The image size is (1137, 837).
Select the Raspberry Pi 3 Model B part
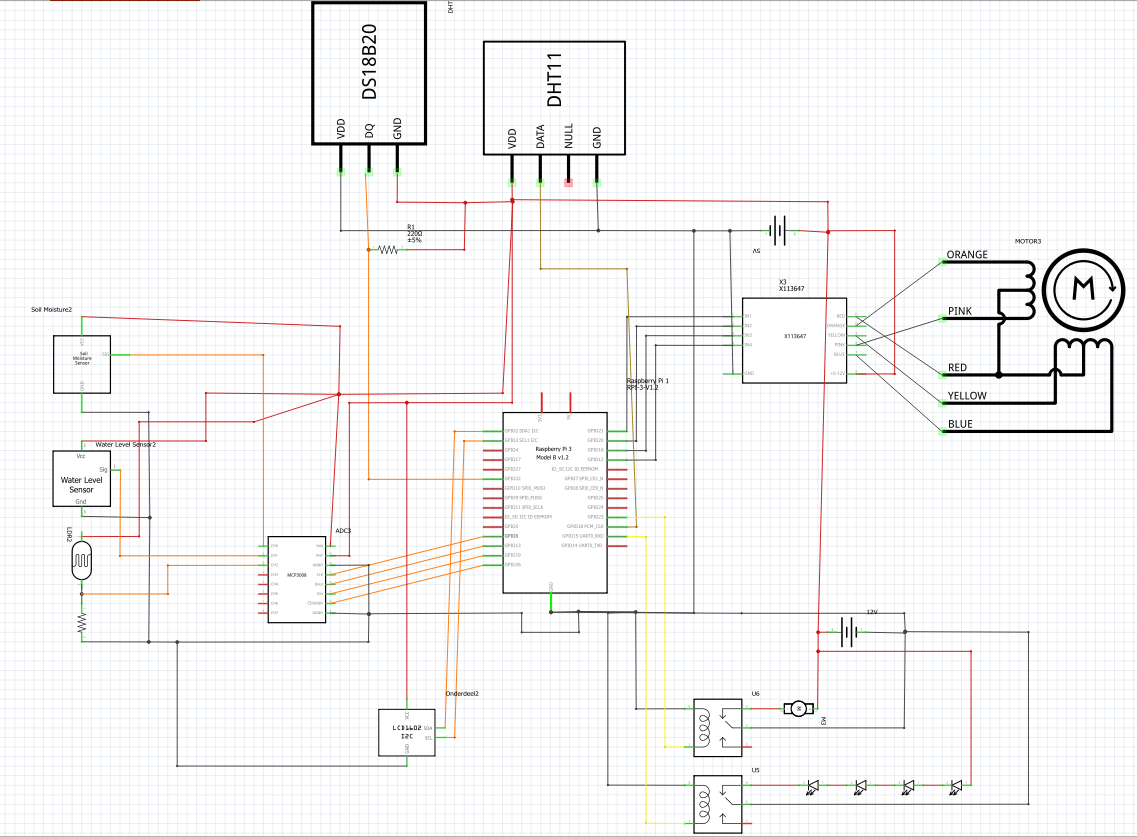[x=555, y=503]
